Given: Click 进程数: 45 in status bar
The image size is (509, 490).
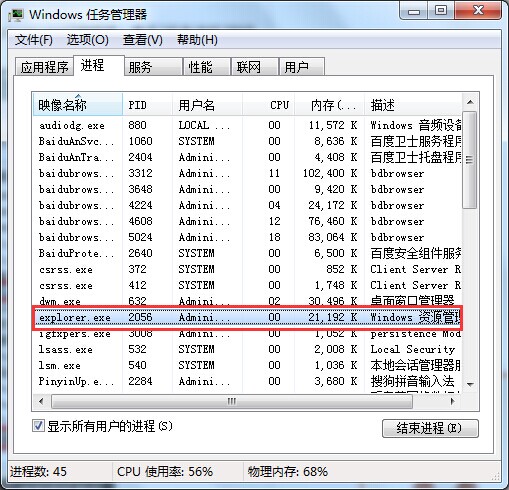Looking at the screenshot, I should 38,472.
